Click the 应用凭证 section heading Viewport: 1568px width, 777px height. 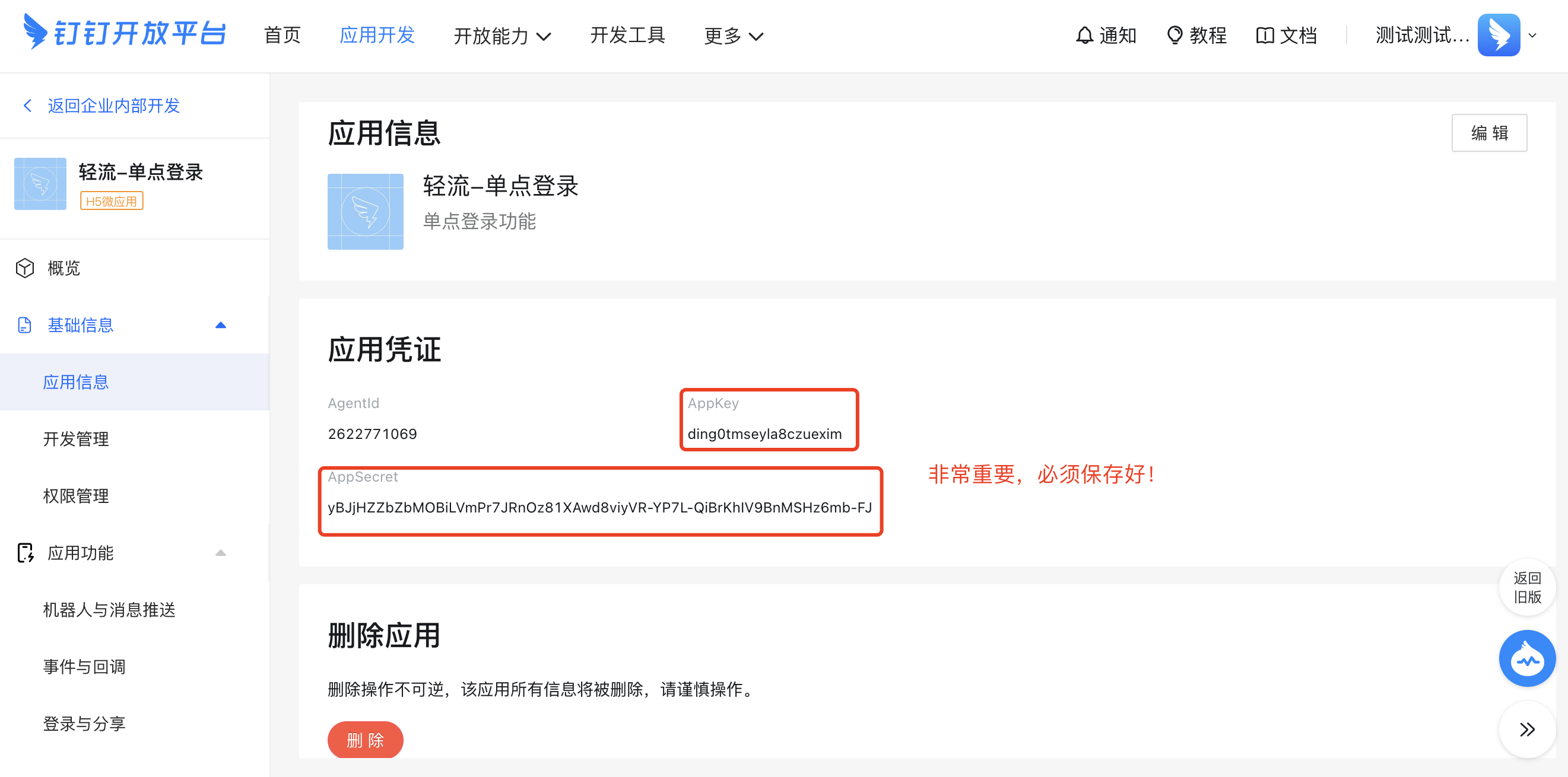pyautogui.click(x=384, y=350)
